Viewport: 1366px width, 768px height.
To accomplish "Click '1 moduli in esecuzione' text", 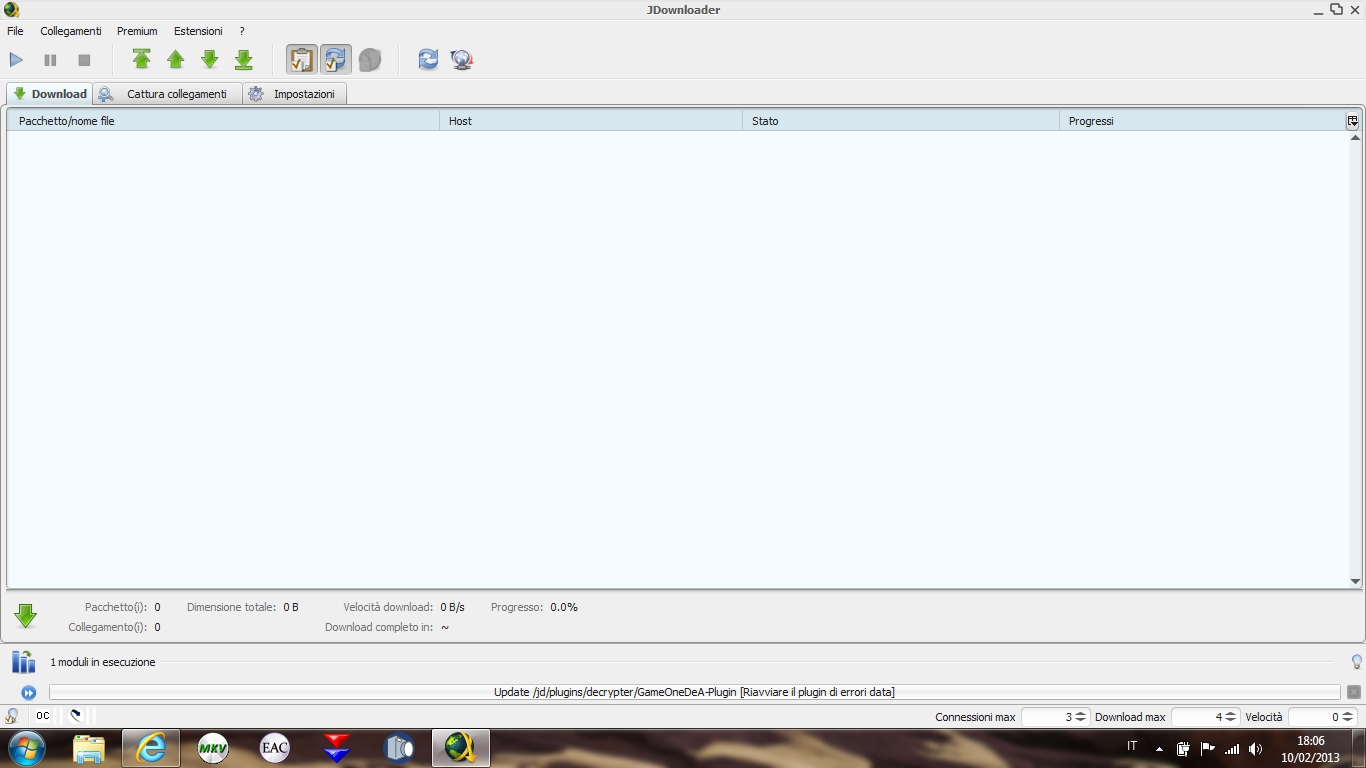I will click(103, 662).
